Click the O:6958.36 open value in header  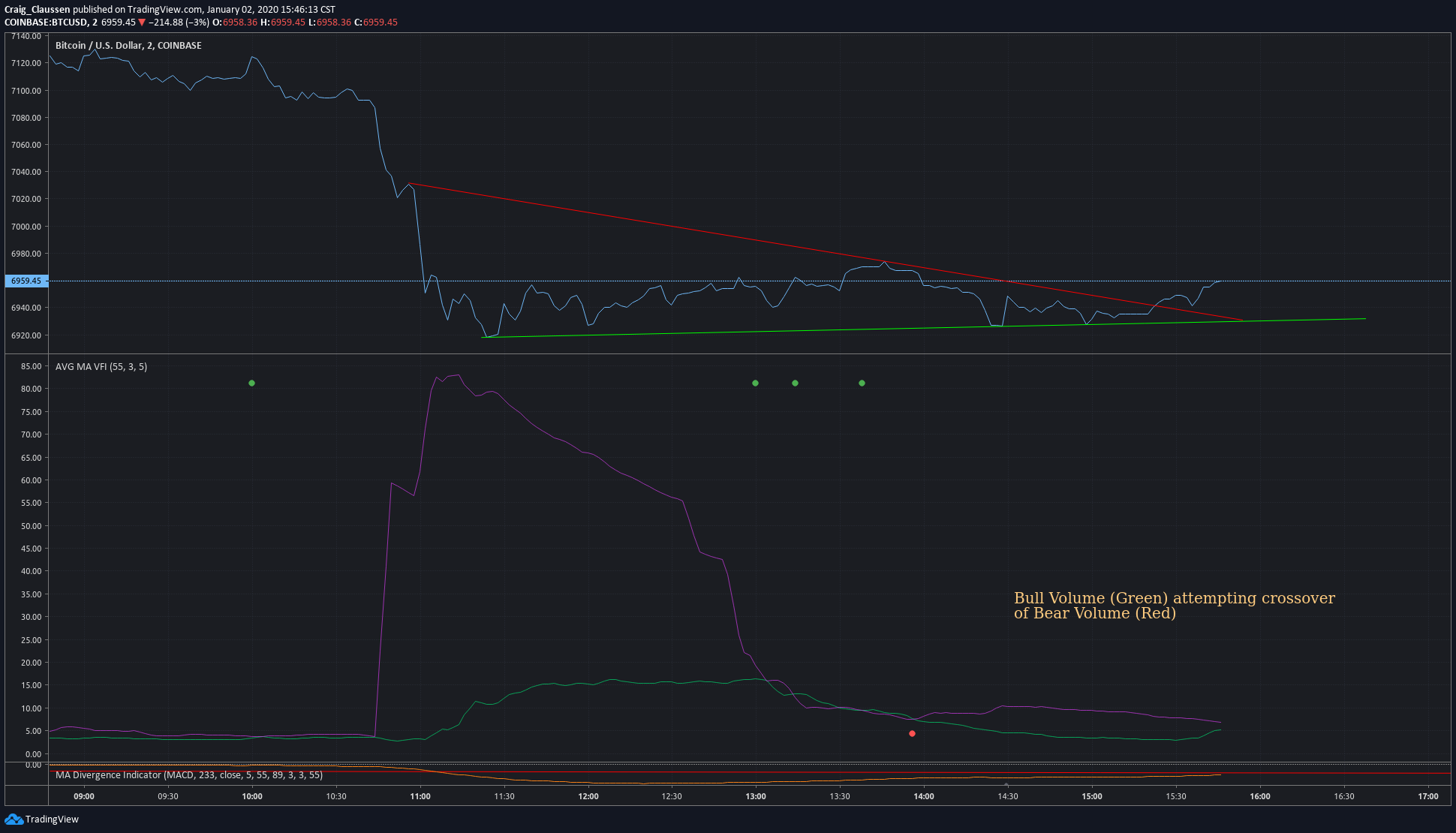[x=235, y=23]
